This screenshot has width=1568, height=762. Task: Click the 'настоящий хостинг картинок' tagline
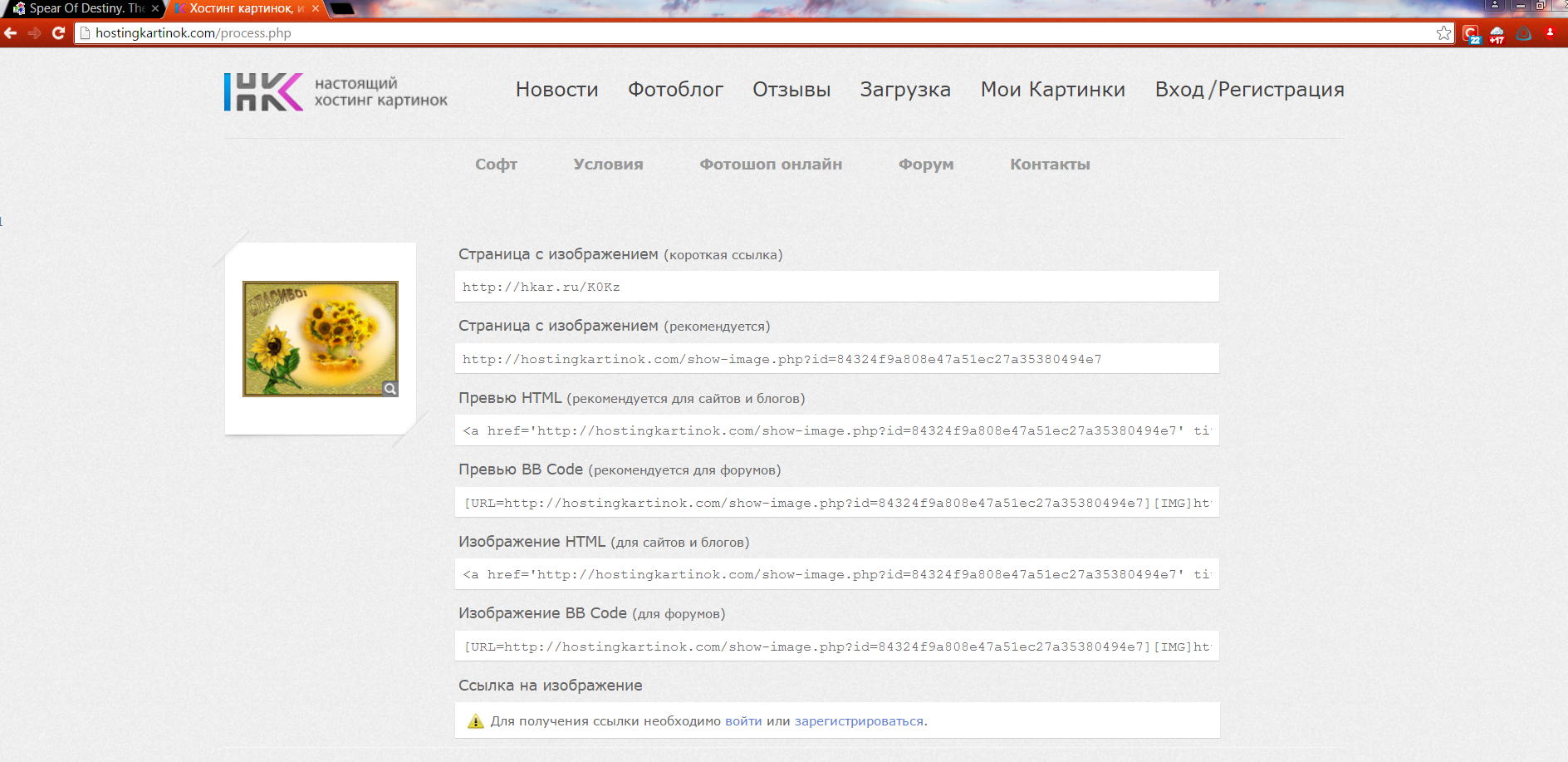380,92
